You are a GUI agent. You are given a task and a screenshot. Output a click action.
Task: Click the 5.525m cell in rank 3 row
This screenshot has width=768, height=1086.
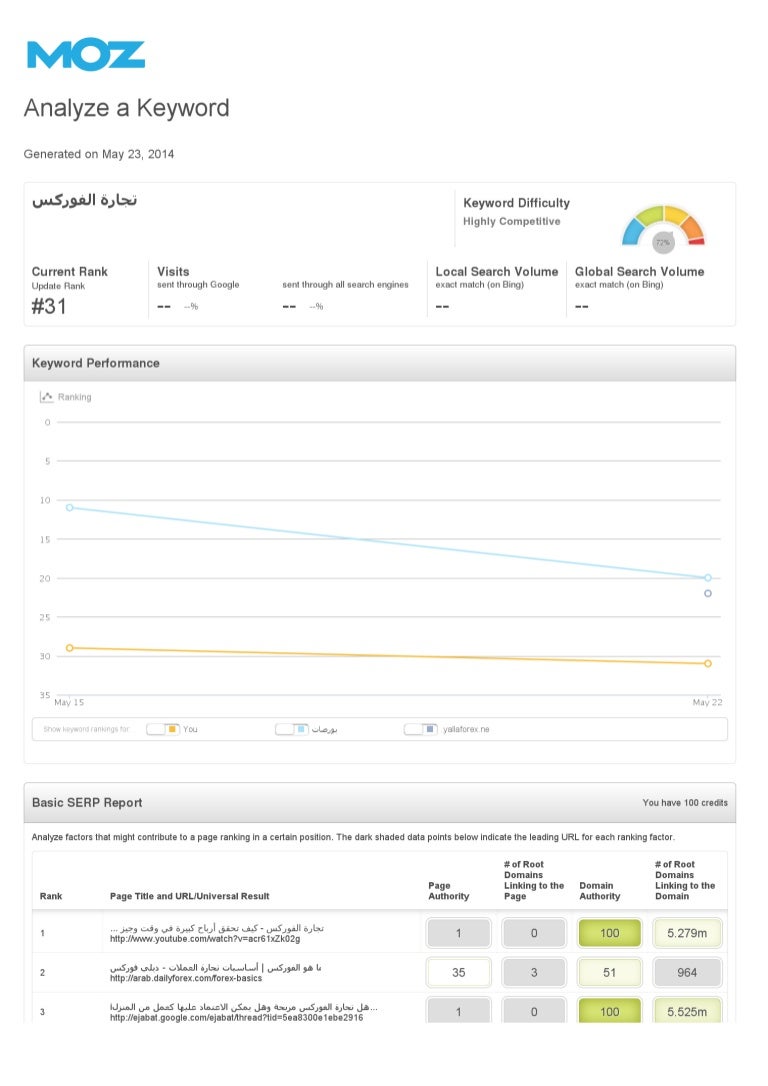click(x=687, y=1011)
